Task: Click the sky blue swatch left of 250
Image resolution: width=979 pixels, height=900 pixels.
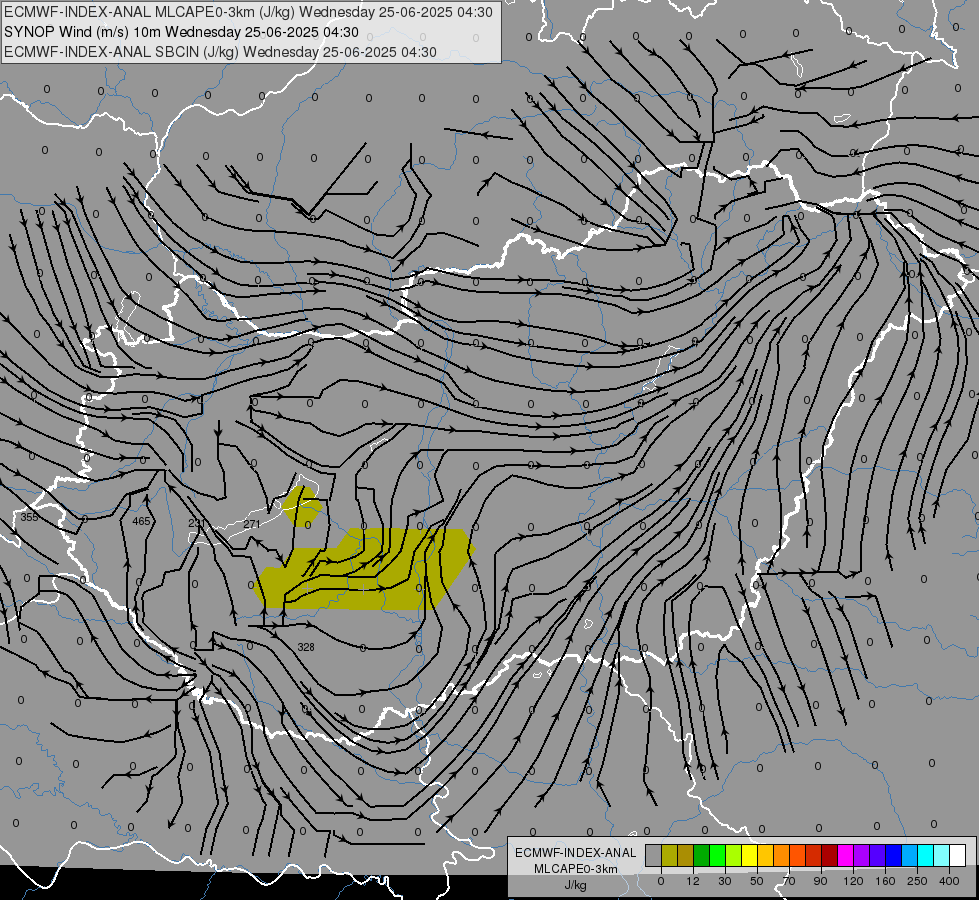Action: (910, 855)
